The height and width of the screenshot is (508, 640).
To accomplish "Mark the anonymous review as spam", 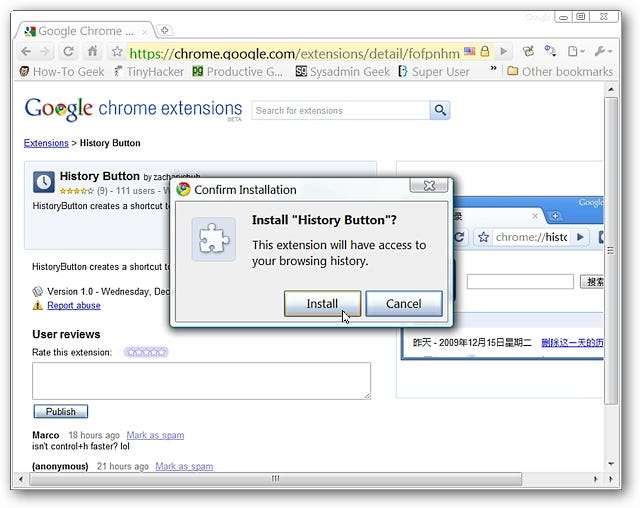I will pos(184,466).
